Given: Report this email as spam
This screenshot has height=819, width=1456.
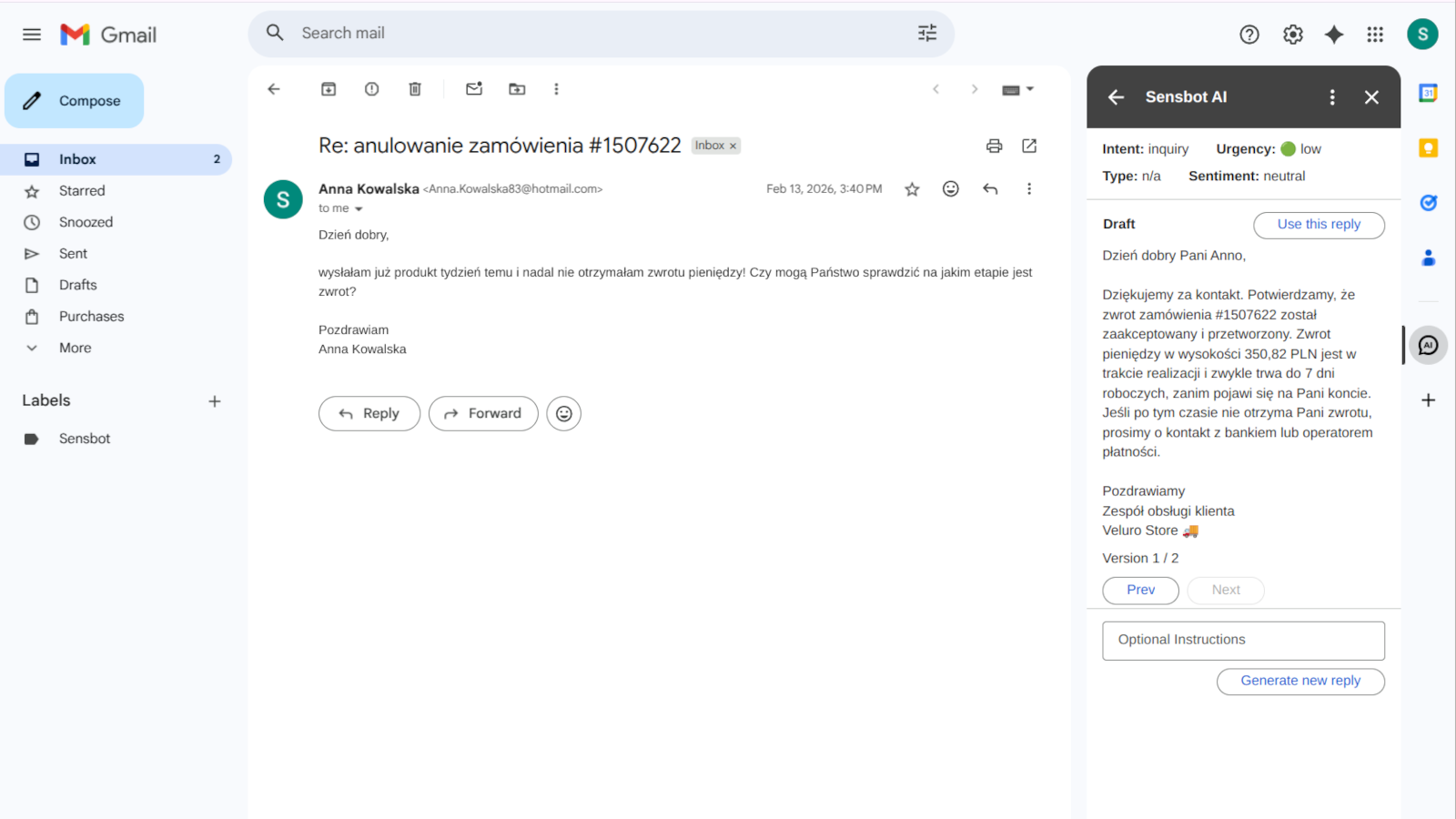Looking at the screenshot, I should [372, 89].
